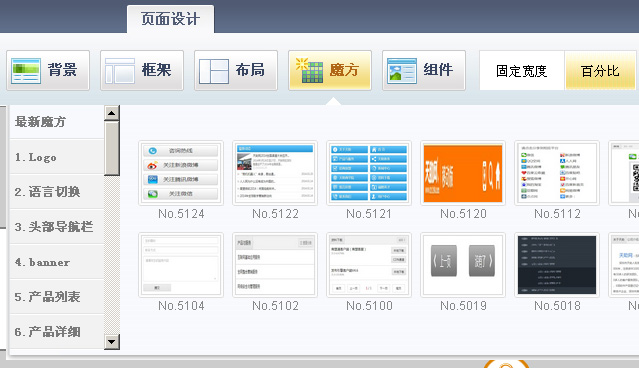Image resolution: width=639 pixels, height=368 pixels.
Task: Select the 布局 layout tool
Action: (x=236, y=70)
